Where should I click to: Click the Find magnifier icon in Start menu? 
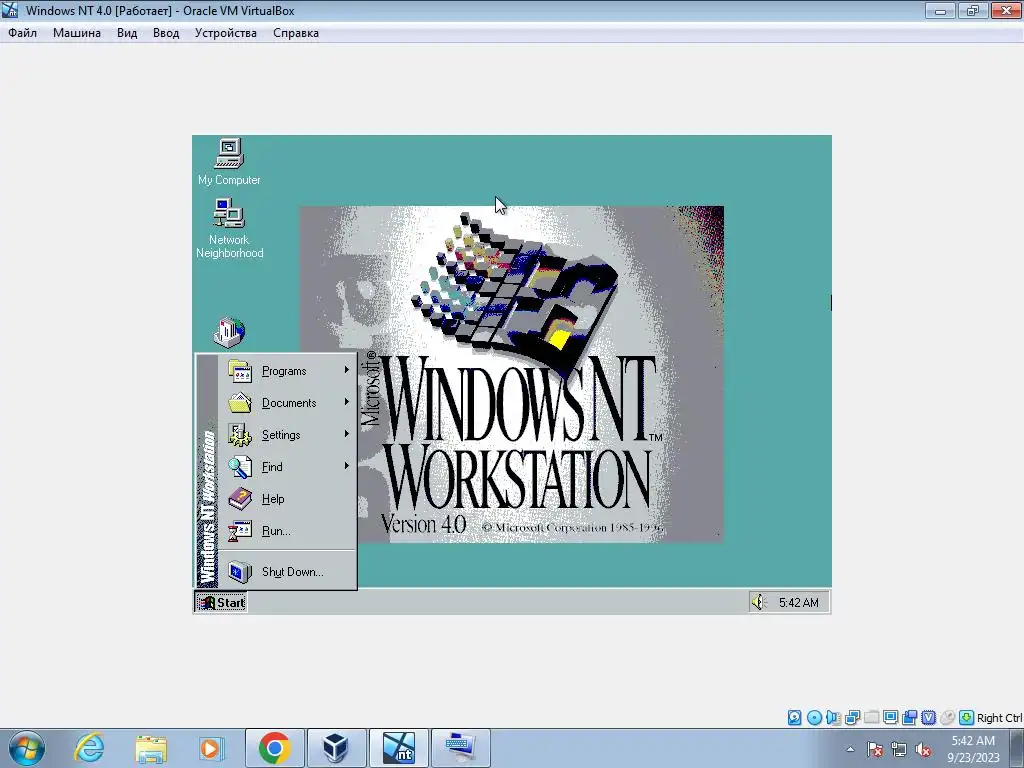pos(240,467)
